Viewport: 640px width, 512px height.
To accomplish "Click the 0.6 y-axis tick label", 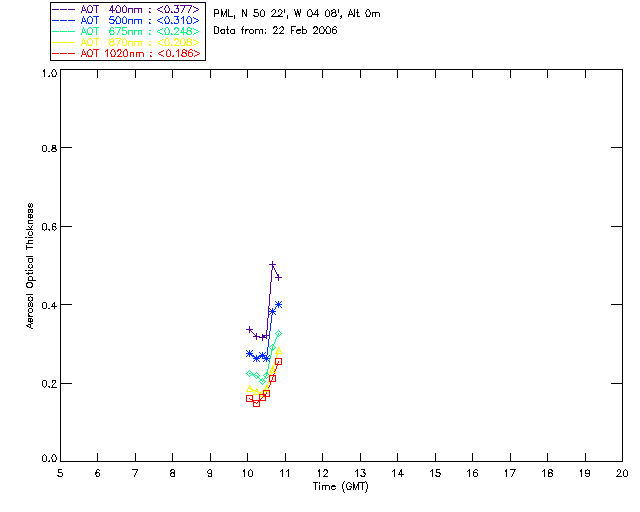I will (x=49, y=227).
